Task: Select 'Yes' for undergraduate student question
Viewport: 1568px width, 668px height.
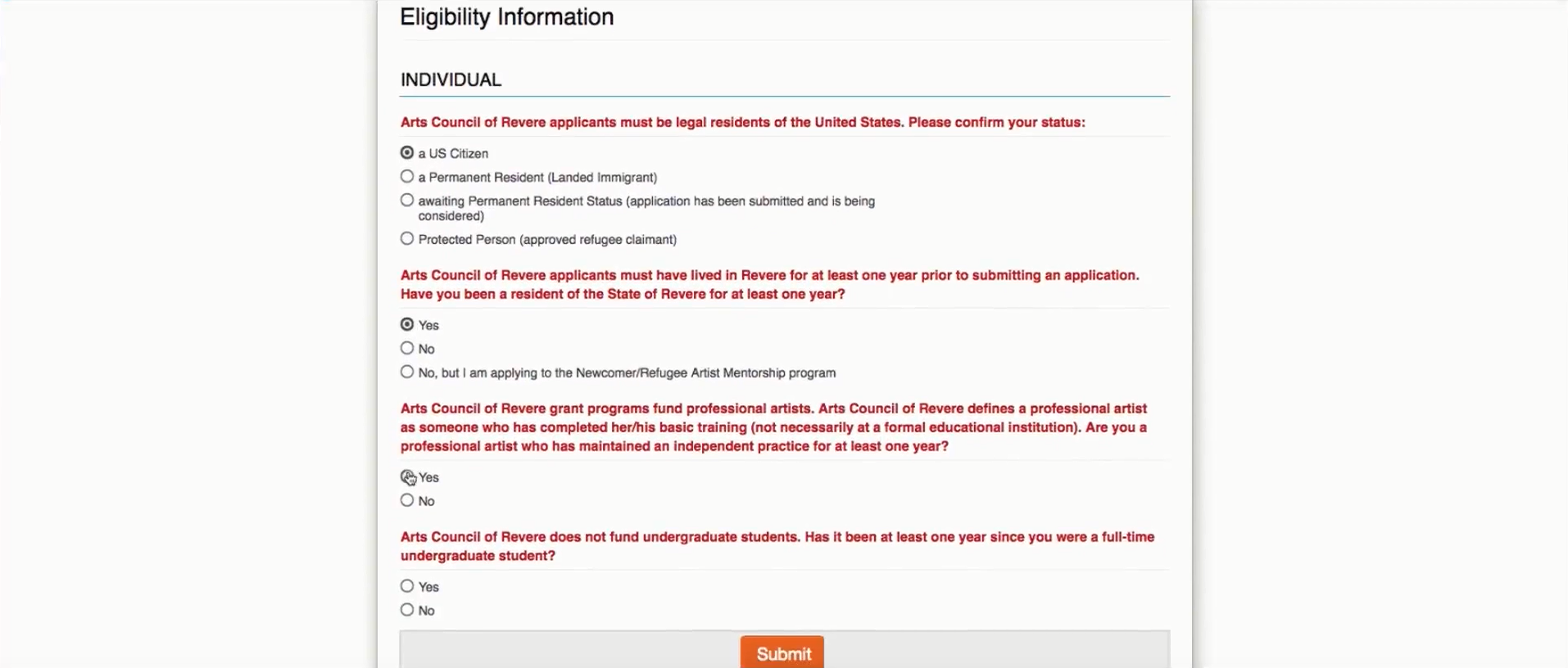Action: (407, 587)
